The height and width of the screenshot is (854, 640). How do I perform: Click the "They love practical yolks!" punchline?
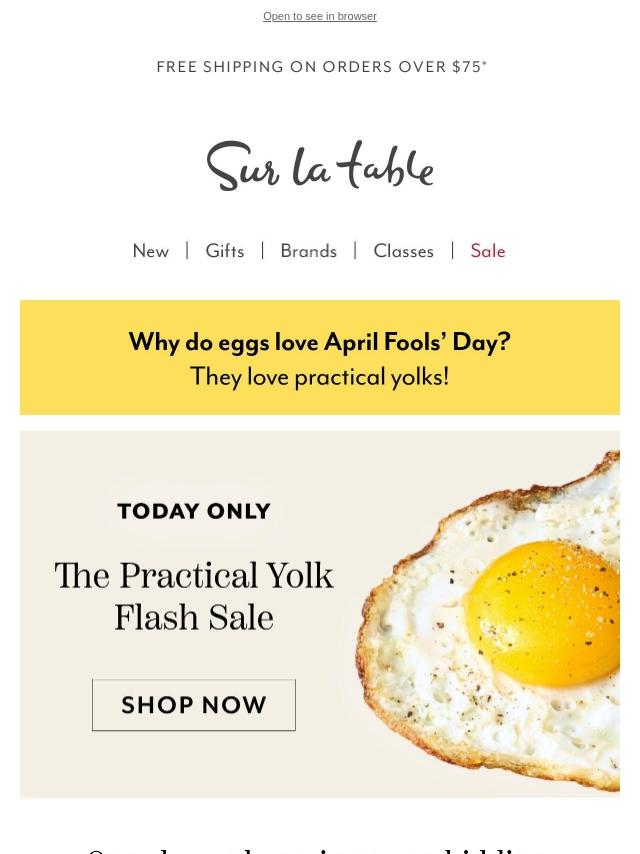tap(320, 377)
